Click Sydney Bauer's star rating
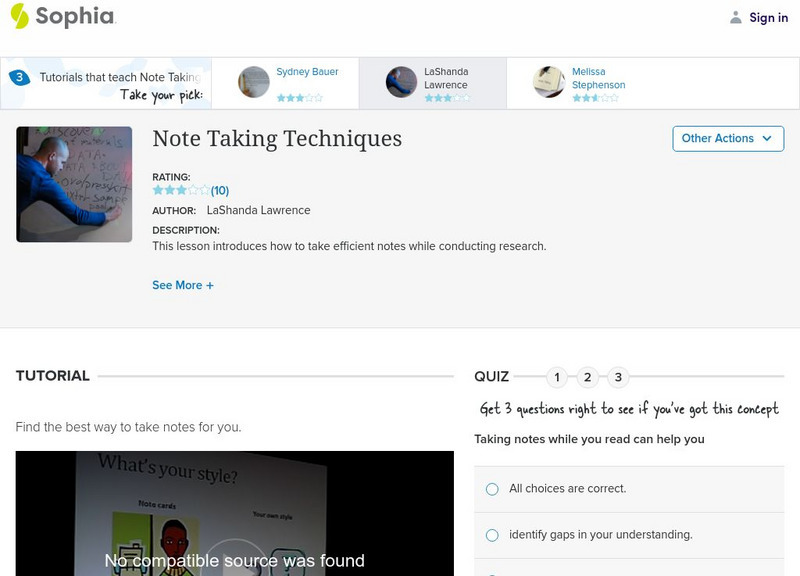This screenshot has width=800, height=576. (299, 97)
